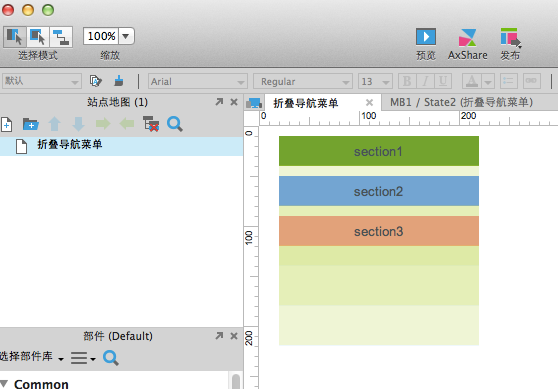This screenshot has width=558, height=389.
Task: Switch to the 折叠导航菜单 canvas tab
Action: (x=305, y=103)
